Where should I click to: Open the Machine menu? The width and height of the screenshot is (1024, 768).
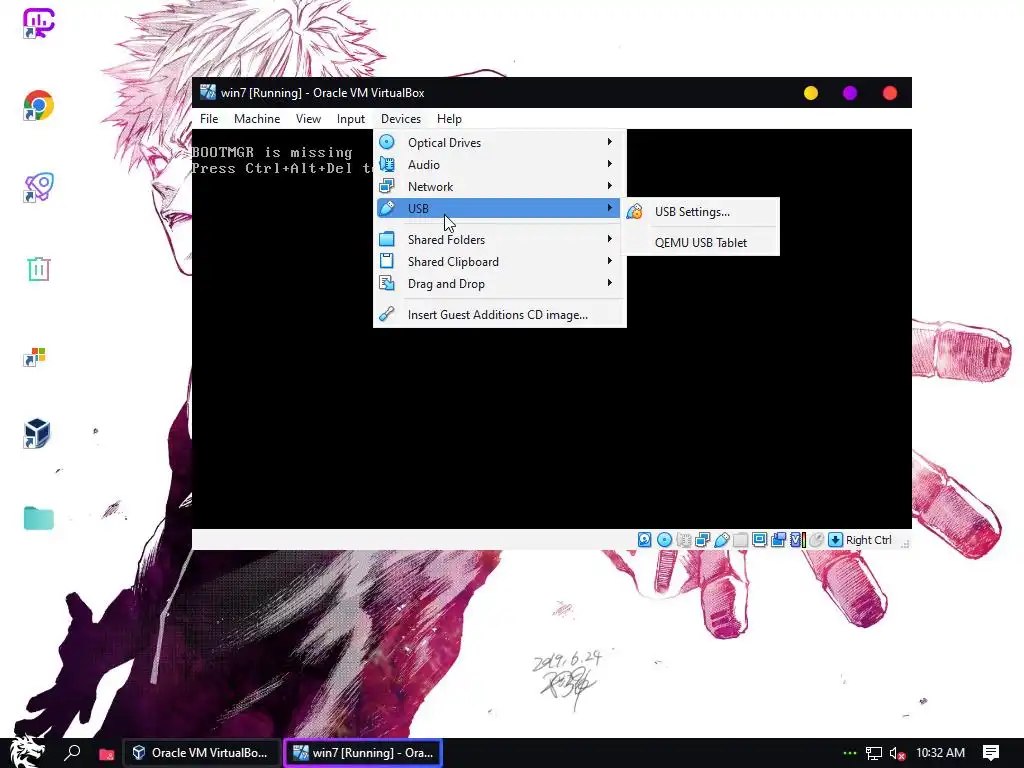[x=257, y=119]
